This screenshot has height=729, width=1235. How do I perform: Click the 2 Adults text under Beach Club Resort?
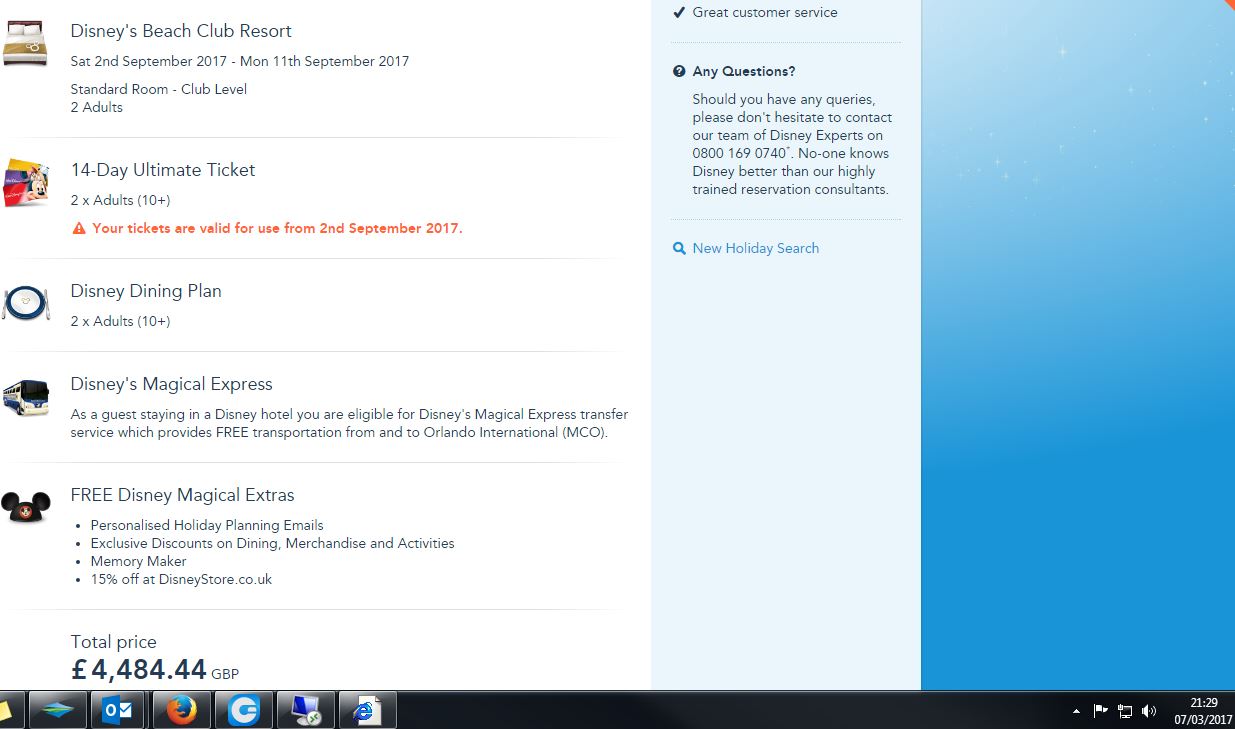tap(96, 107)
